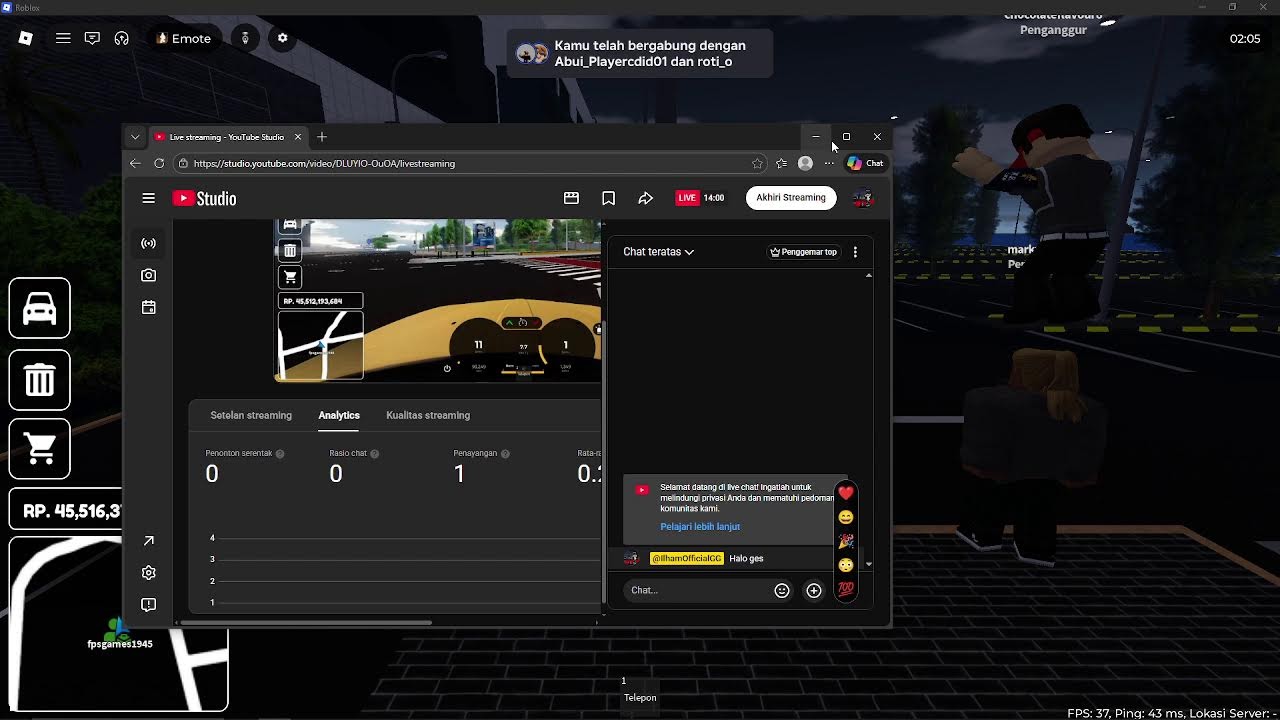Go back in the browser
The image size is (1280, 720).
pos(135,163)
